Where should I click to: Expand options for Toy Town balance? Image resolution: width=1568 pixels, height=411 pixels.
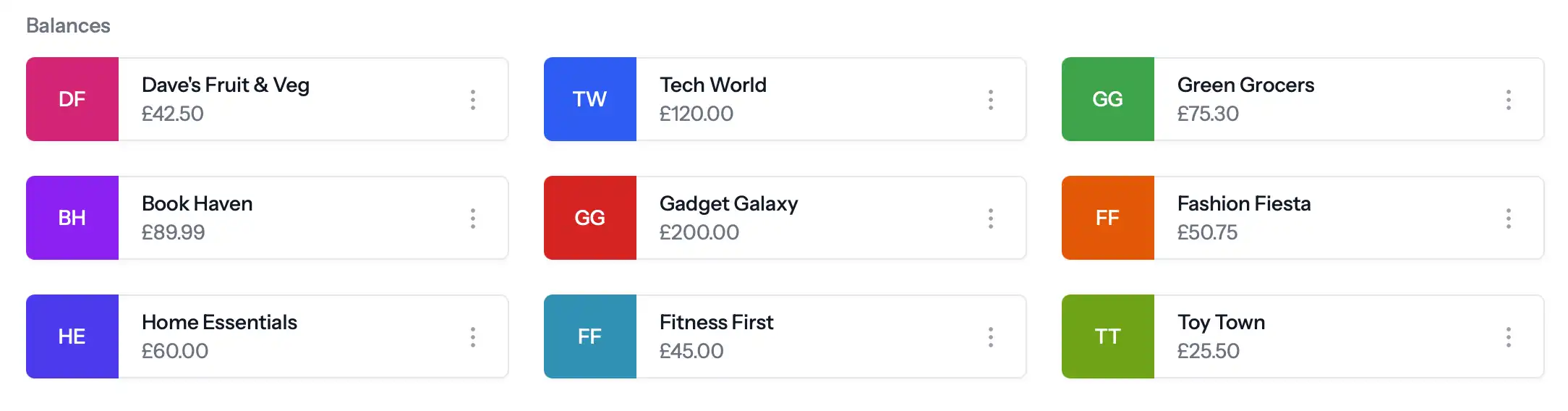coord(1508,336)
